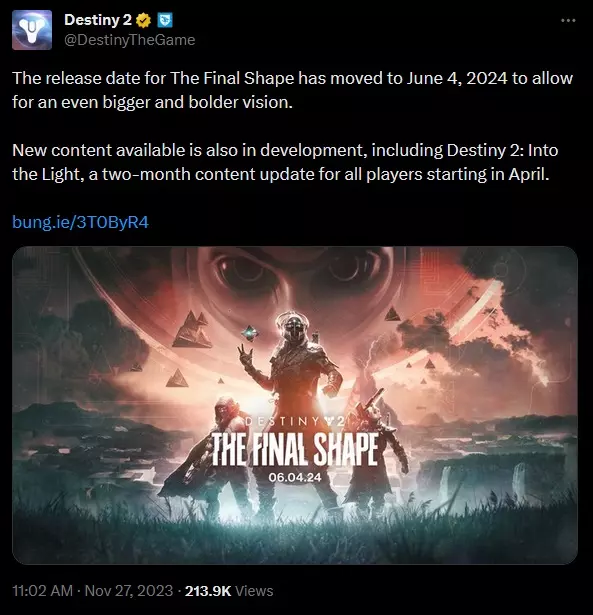Viewport: 593px width, 615px height.
Task: Click the DESTINY 2 logo text in artwork
Action: click(x=295, y=422)
